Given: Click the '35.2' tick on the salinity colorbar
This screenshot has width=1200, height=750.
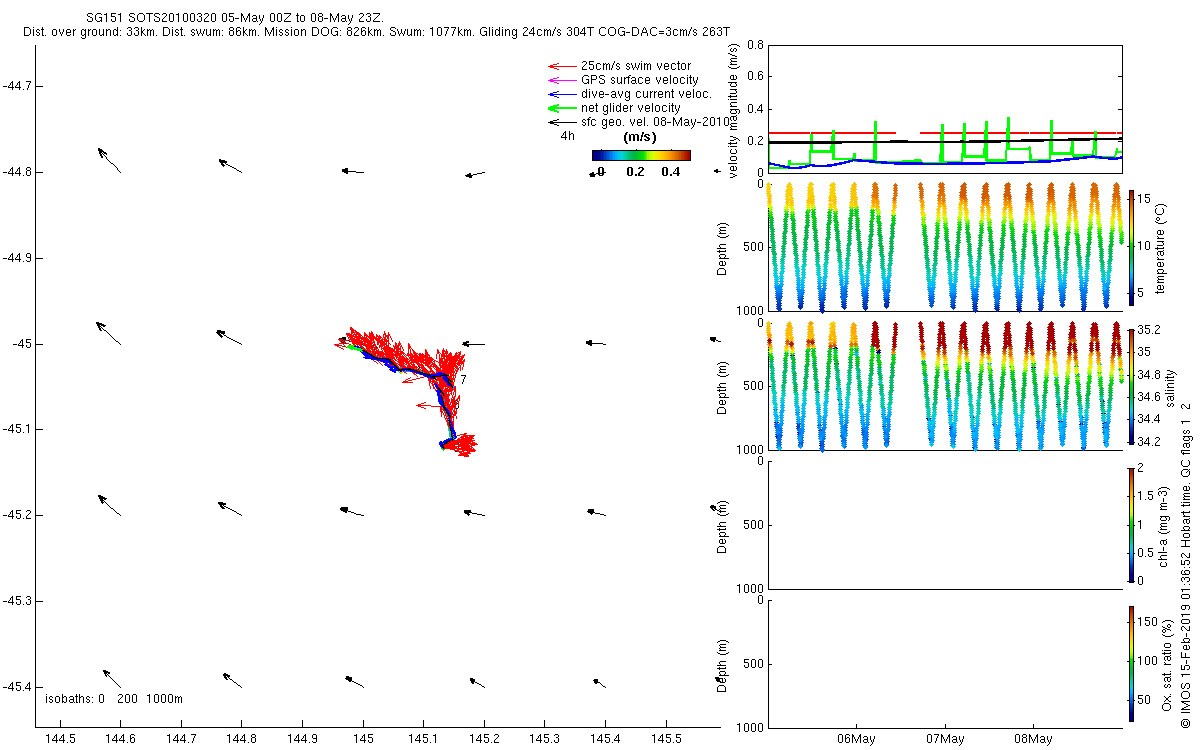Looking at the screenshot, I should coord(1149,330).
